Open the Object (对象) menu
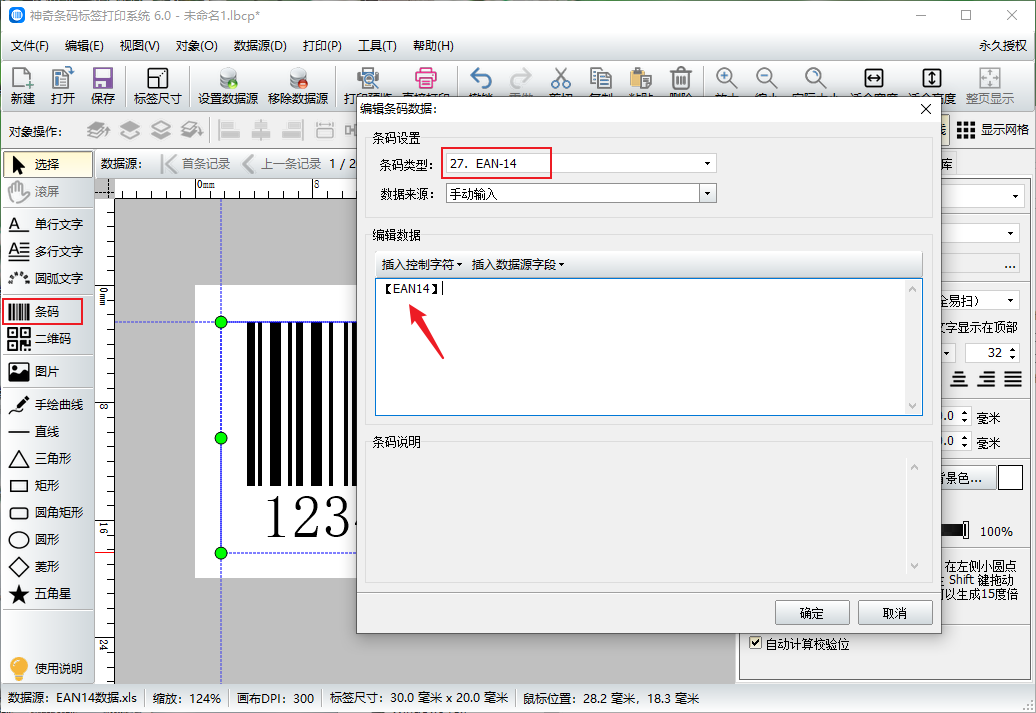 coord(197,46)
